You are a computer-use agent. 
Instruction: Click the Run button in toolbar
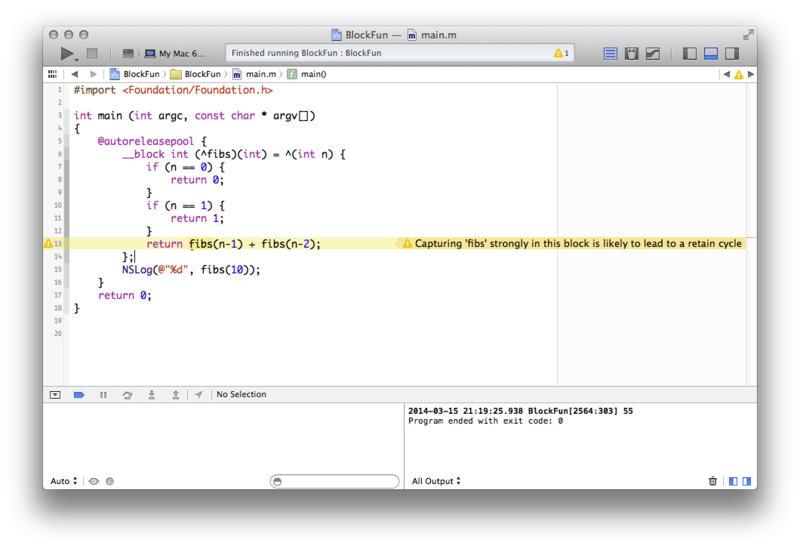pos(67,53)
